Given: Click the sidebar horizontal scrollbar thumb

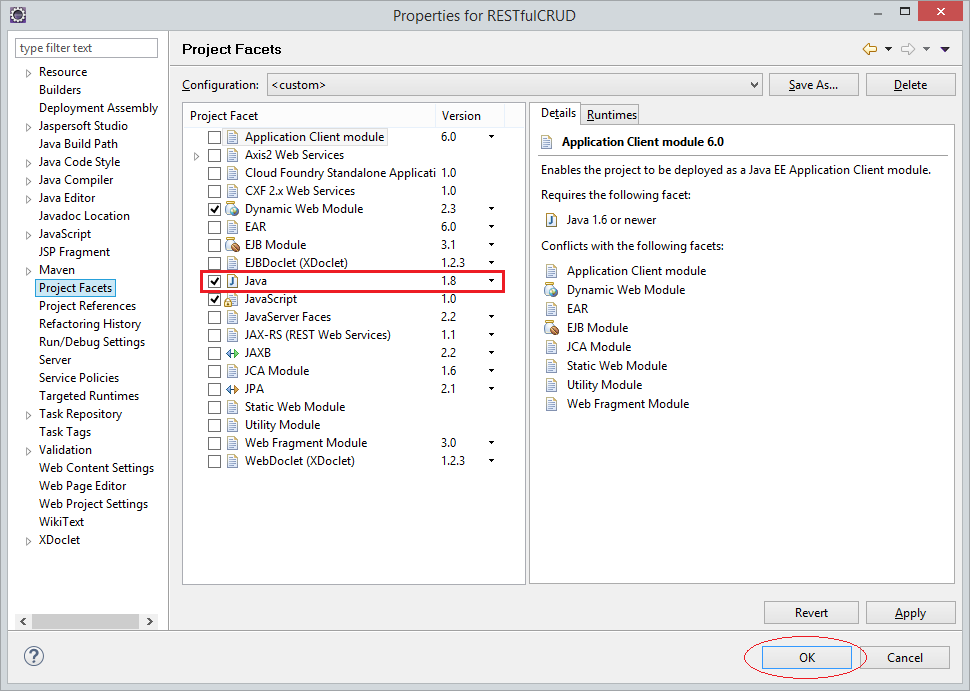Looking at the screenshot, I should (x=85, y=621).
